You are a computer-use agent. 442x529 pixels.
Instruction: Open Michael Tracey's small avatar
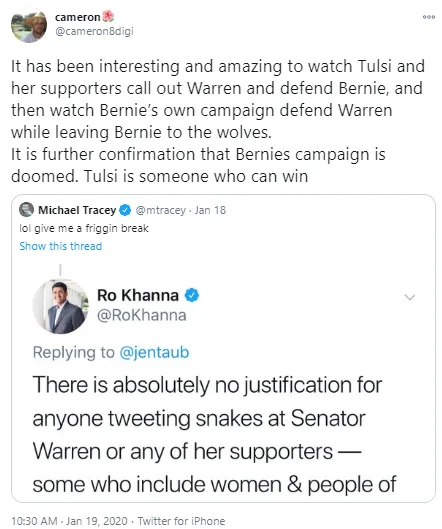coord(26,210)
